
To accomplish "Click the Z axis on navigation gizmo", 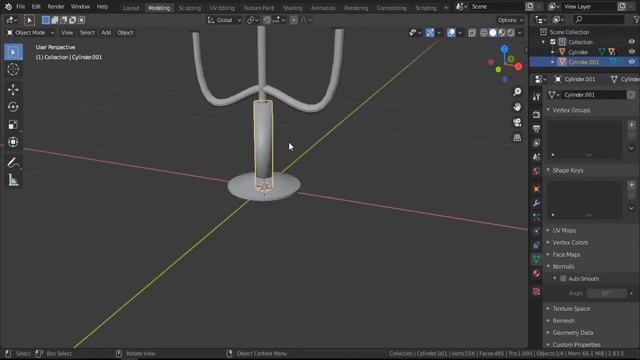I will click(504, 49).
